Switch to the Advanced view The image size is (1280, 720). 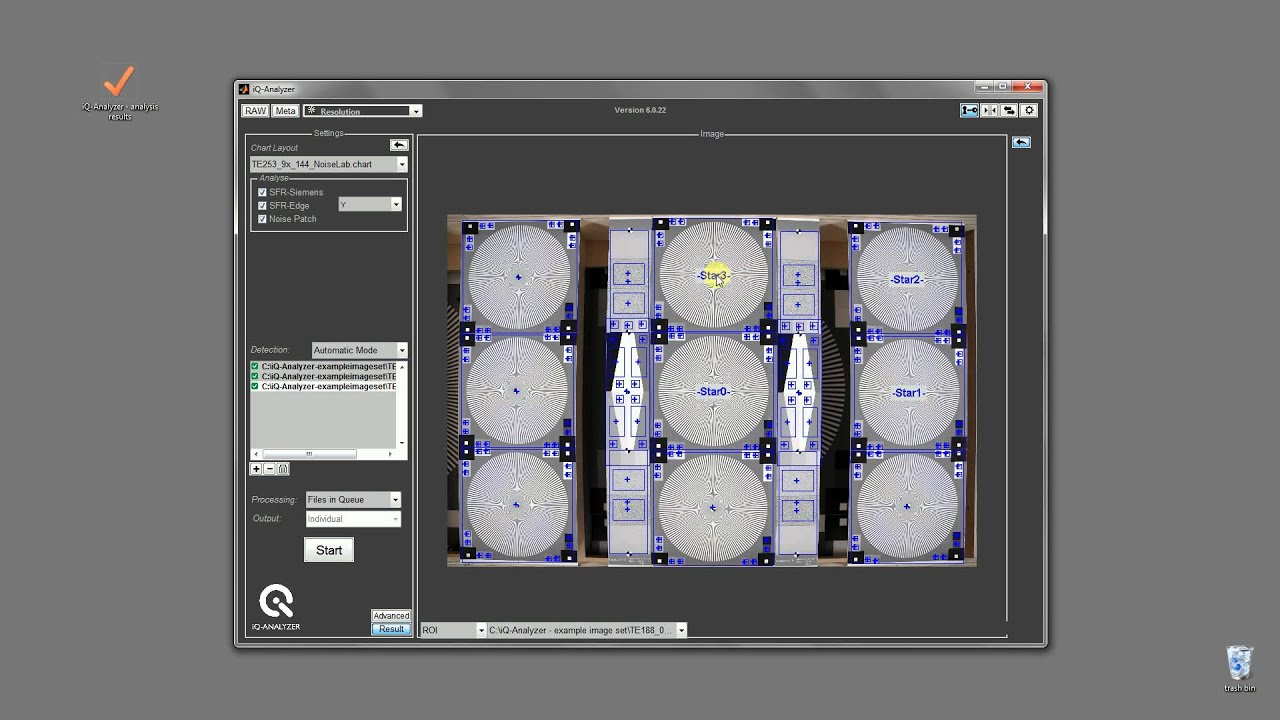click(391, 616)
